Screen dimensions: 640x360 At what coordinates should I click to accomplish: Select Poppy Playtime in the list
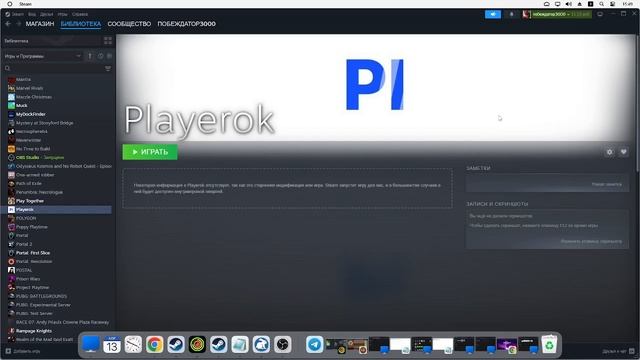pyautogui.click(x=31, y=227)
